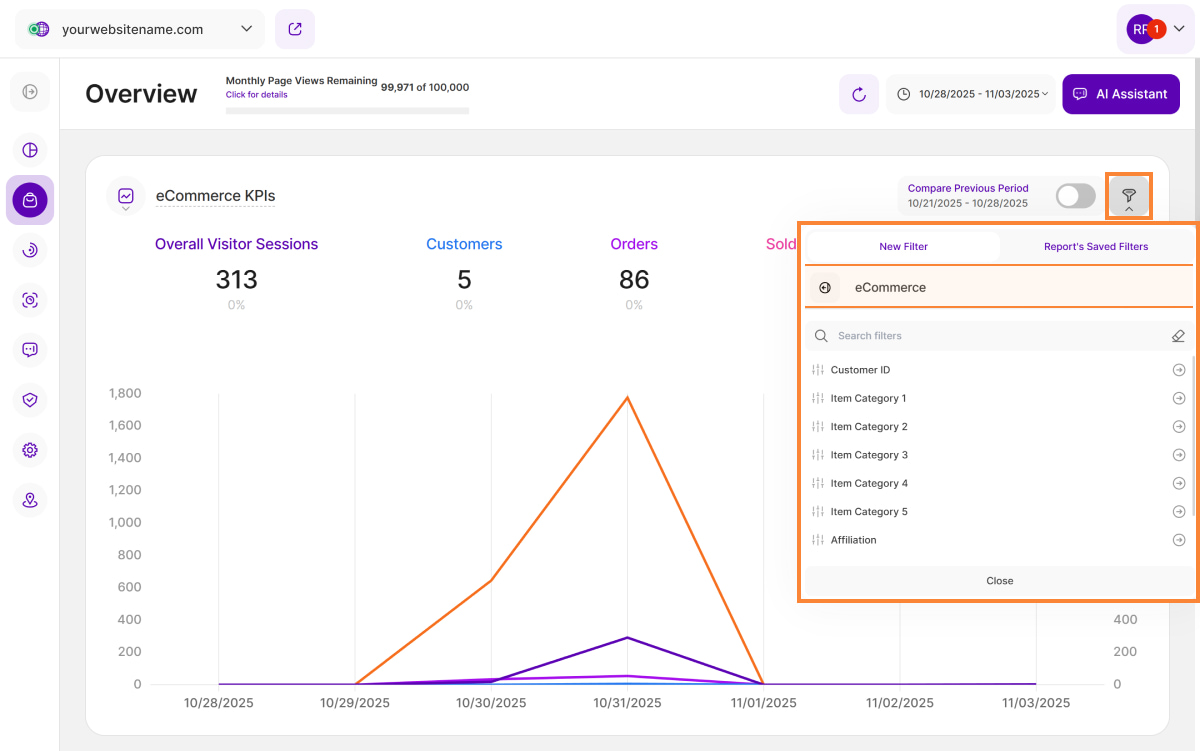This screenshot has width=1200, height=751.
Task: Expand the user account menu
Action: 1156,29
